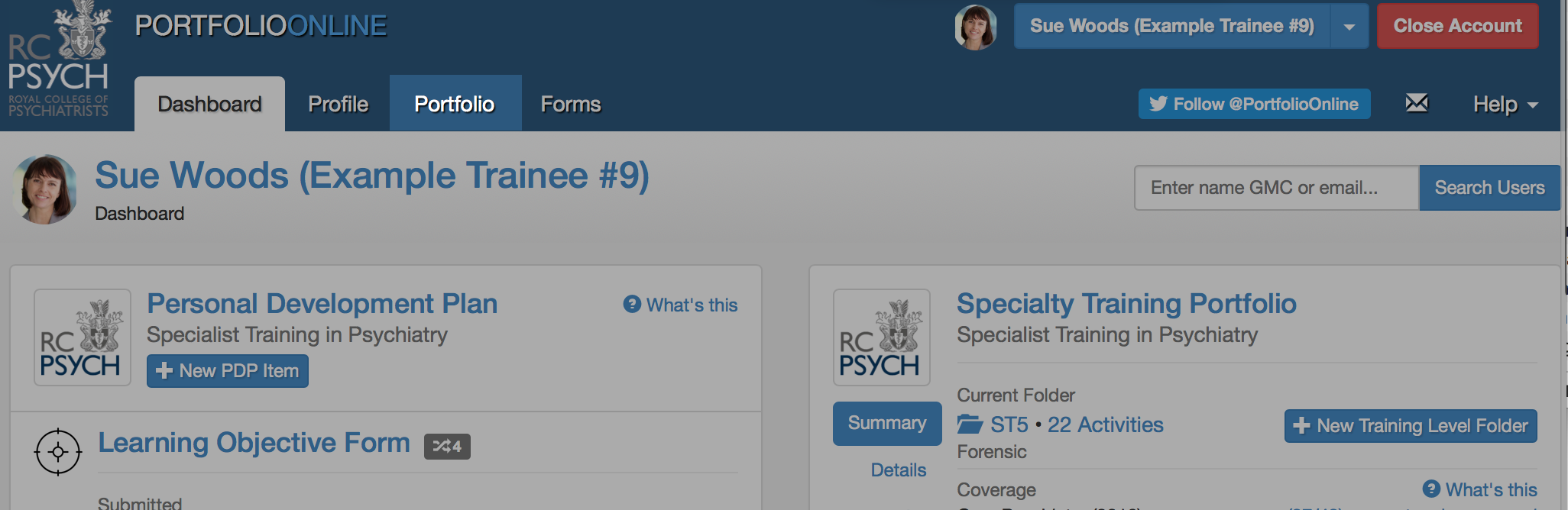
Task: Click the RCPsych logo in header
Action: point(59,61)
